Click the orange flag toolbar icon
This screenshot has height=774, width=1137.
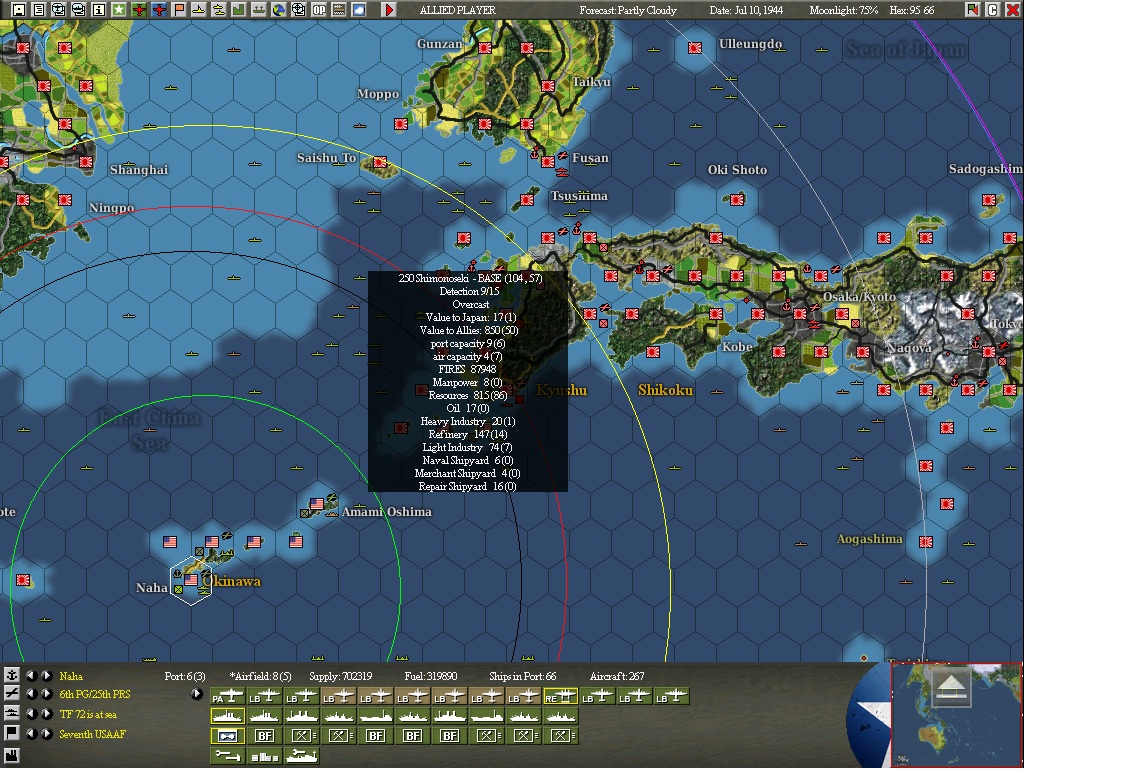[x=179, y=10]
